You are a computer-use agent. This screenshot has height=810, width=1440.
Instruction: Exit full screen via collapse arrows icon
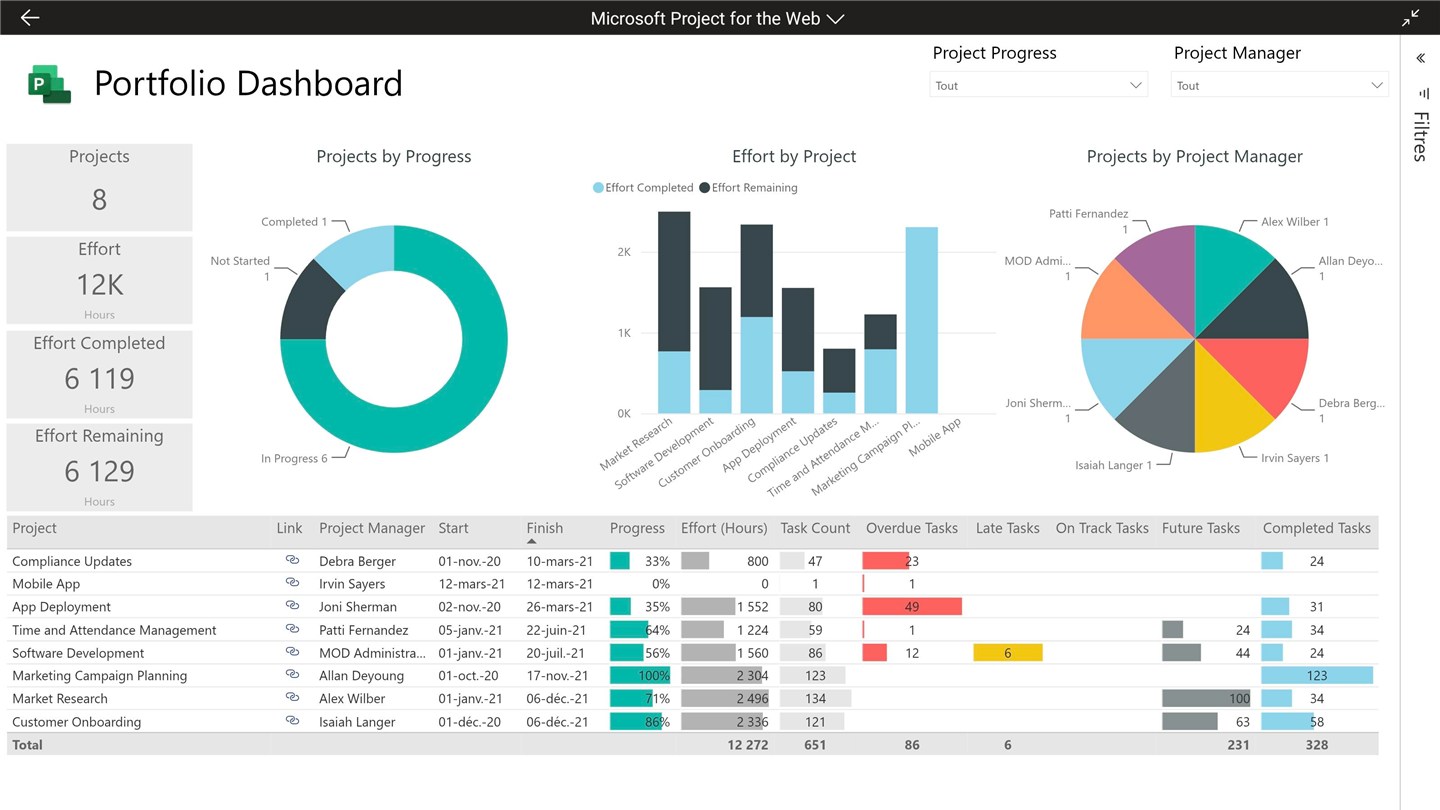tap(1411, 18)
